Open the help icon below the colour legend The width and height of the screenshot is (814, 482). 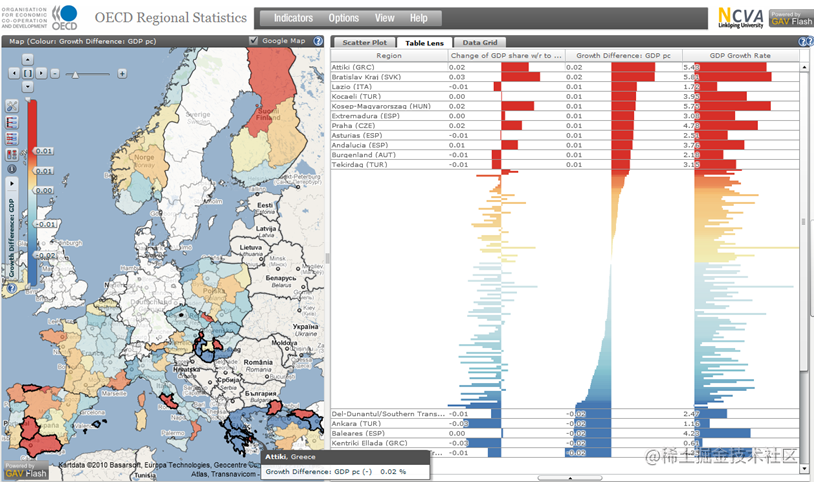pos(11,288)
